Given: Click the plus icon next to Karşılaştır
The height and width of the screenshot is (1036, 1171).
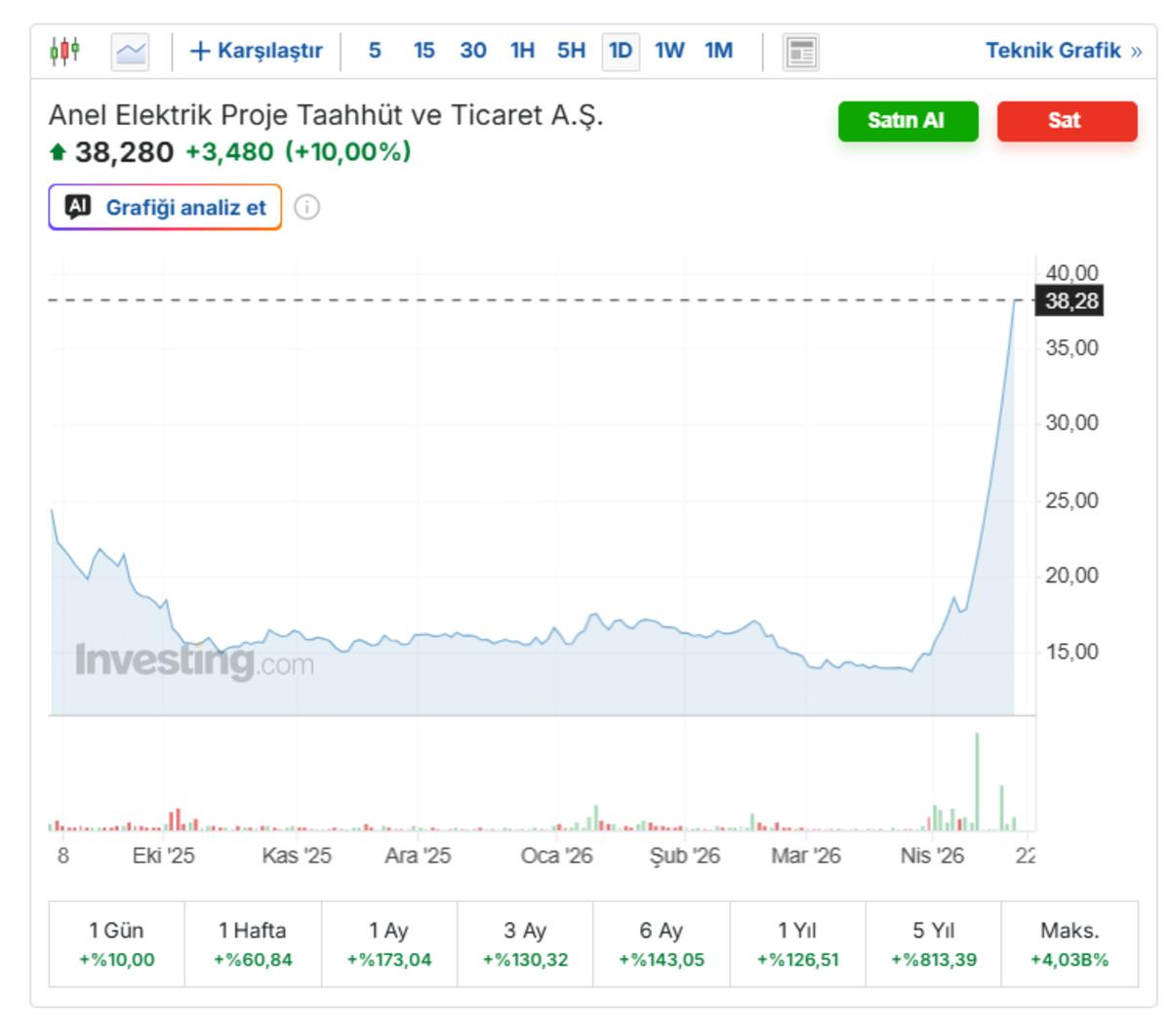Looking at the screenshot, I should (199, 51).
